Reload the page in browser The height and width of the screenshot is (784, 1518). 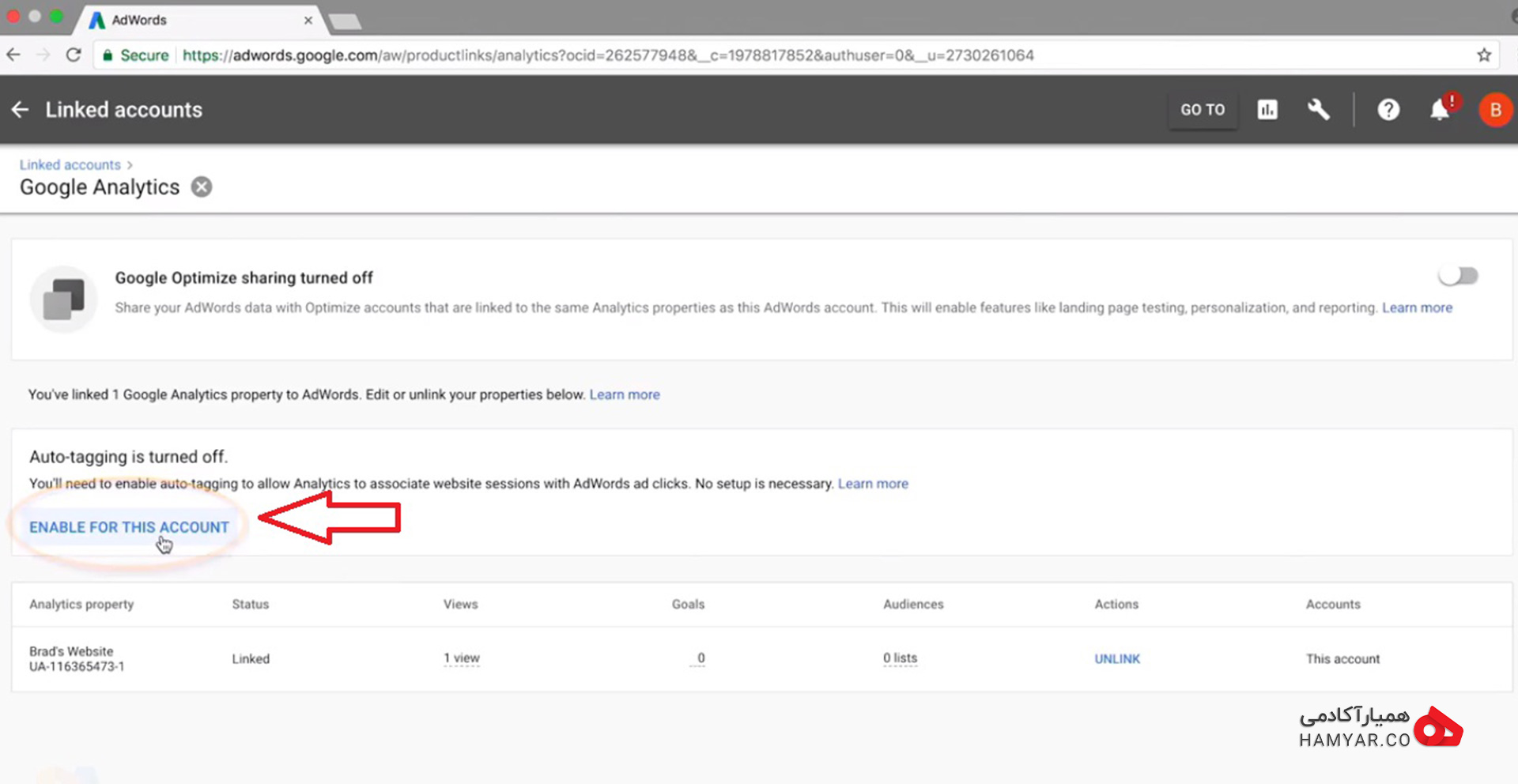tap(74, 55)
